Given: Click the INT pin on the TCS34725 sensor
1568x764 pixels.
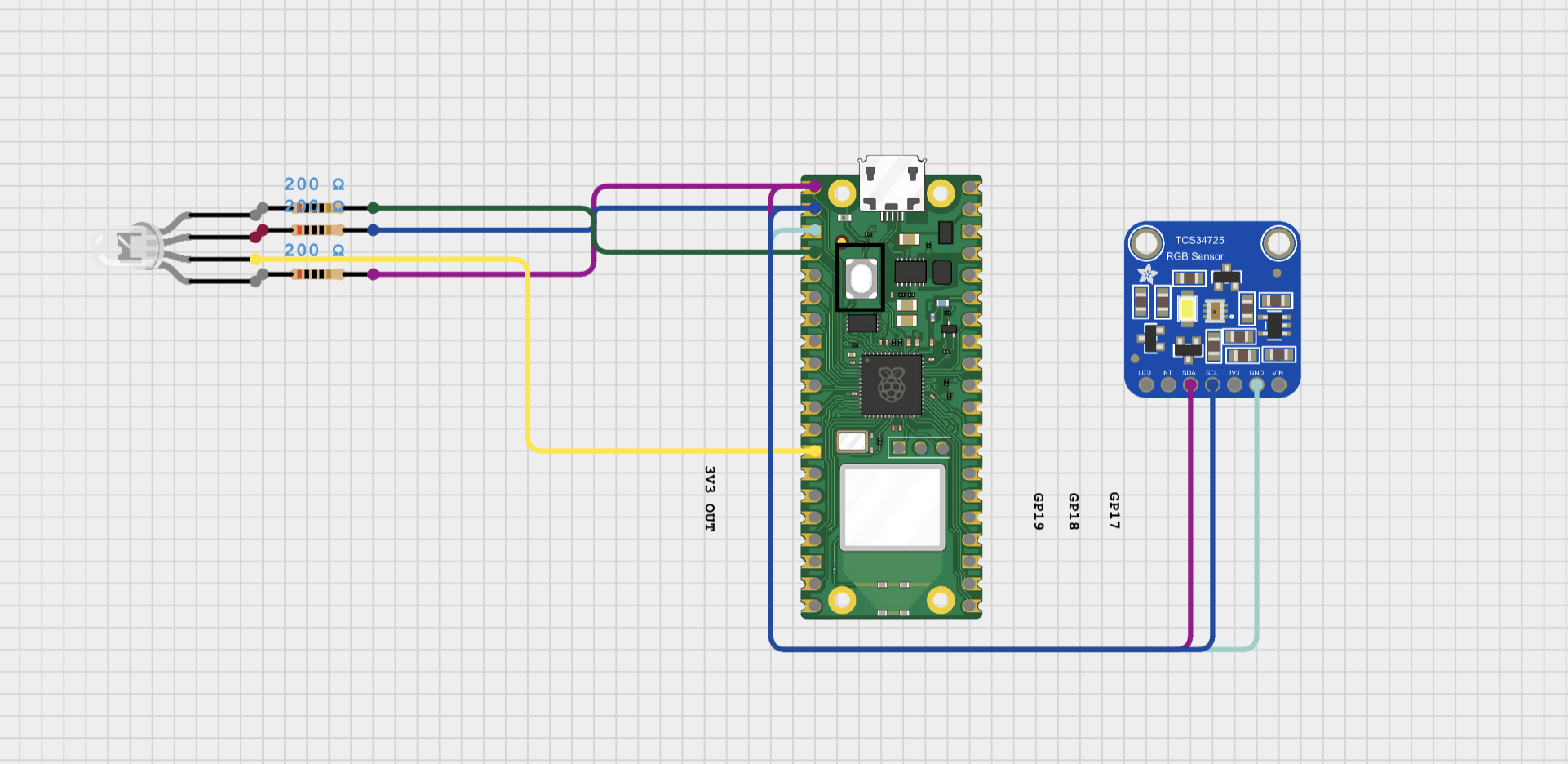Looking at the screenshot, I should click(1168, 384).
